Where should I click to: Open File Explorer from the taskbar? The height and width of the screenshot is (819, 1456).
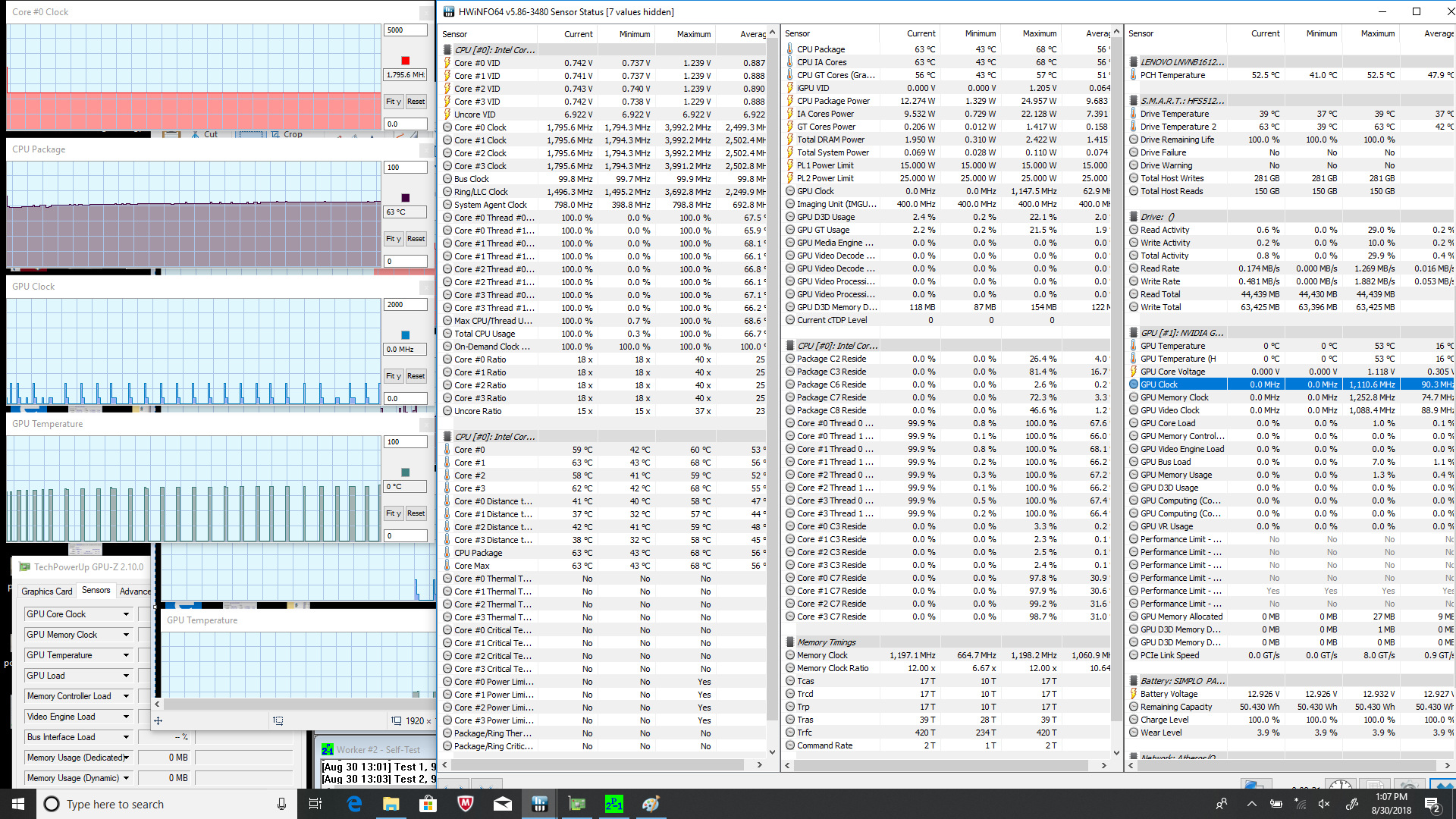(391, 804)
